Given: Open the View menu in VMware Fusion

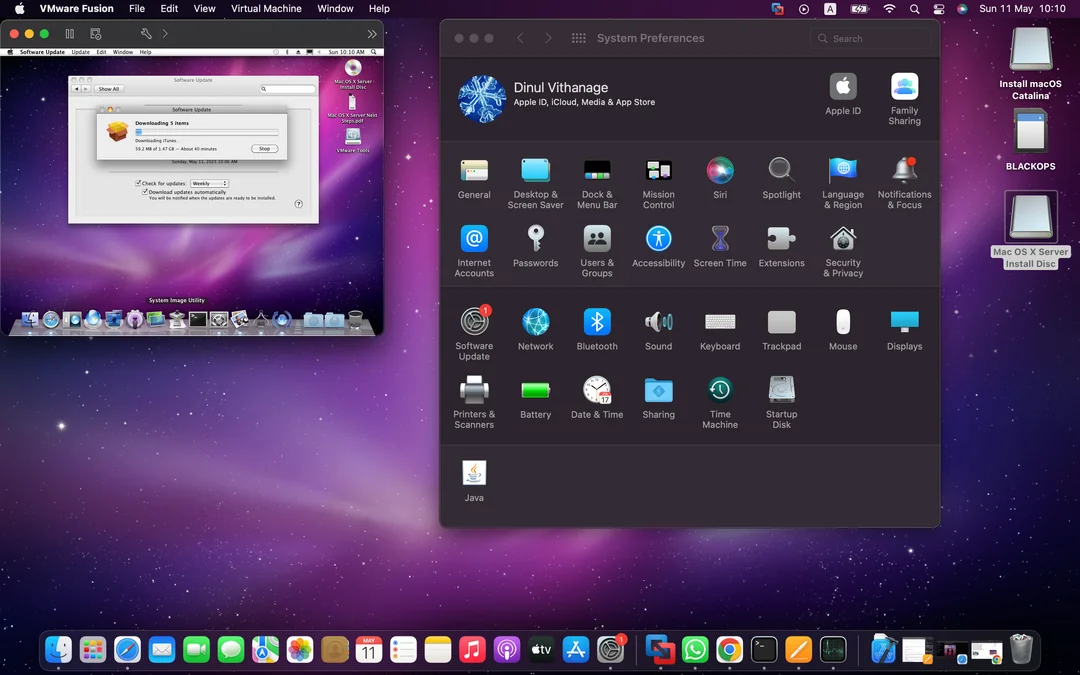Looking at the screenshot, I should coord(204,8).
